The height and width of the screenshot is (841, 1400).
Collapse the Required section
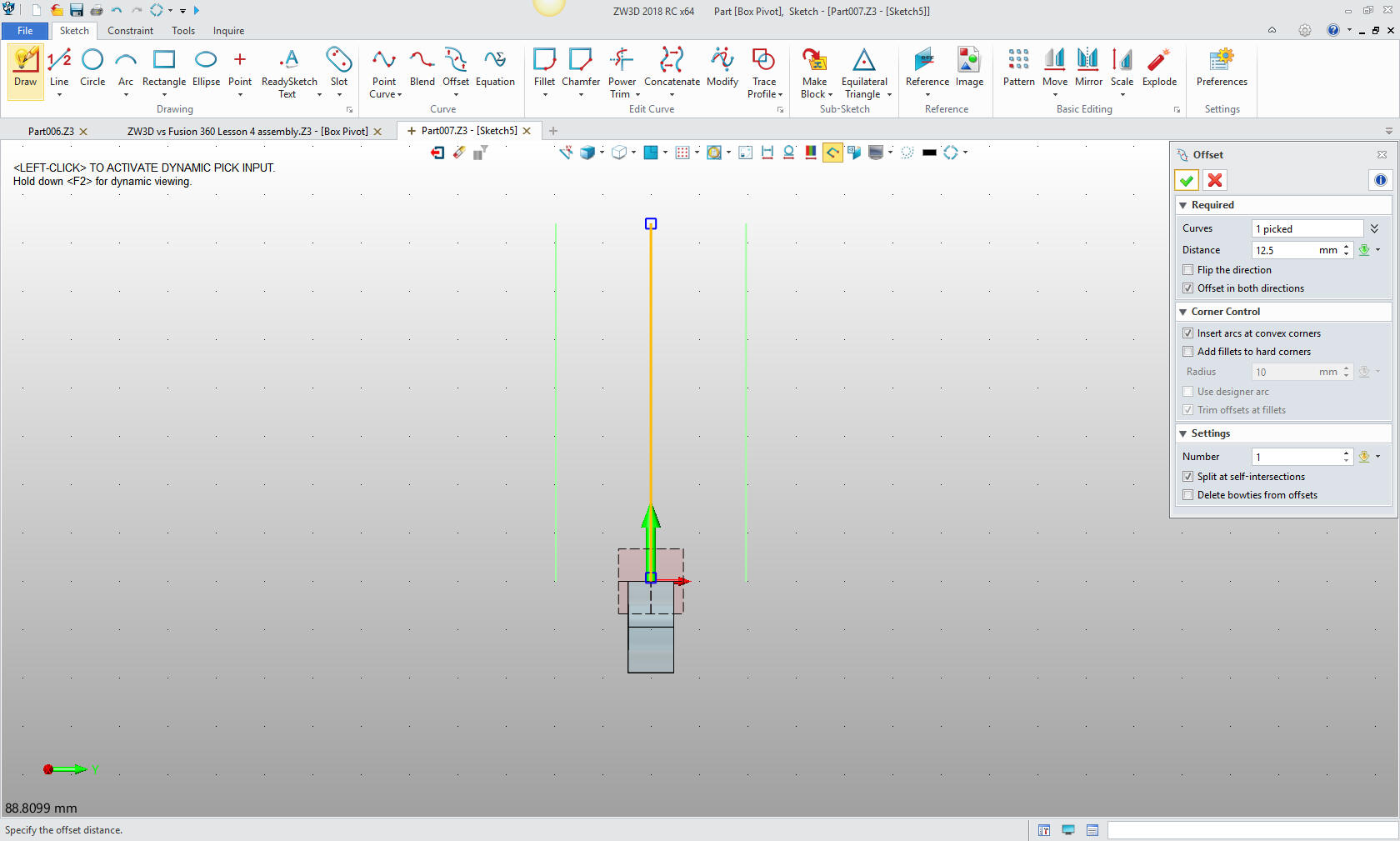coord(1182,205)
